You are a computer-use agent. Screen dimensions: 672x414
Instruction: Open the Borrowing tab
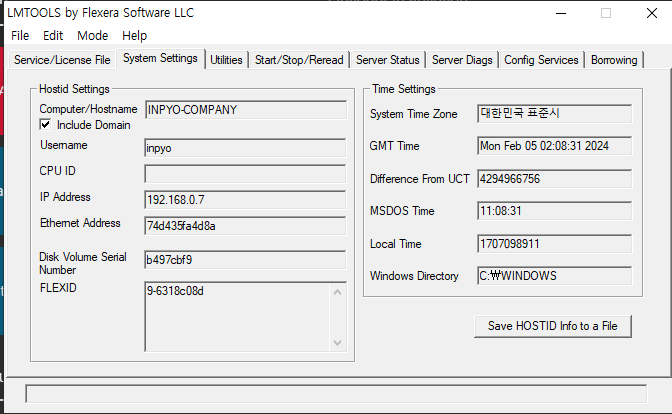(614, 60)
